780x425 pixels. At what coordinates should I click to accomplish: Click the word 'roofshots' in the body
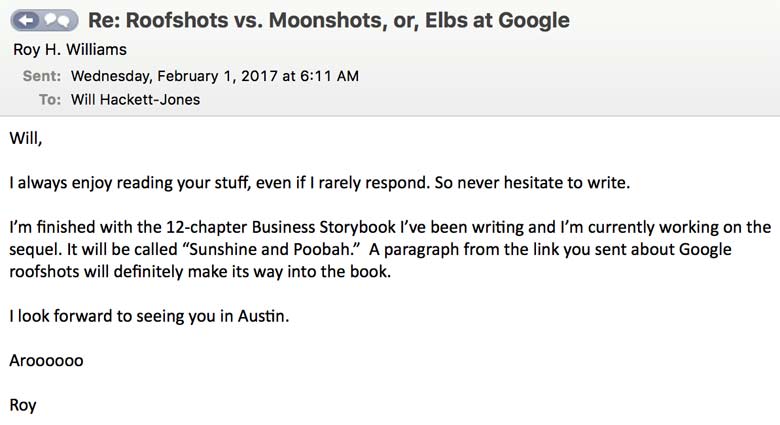(44, 271)
